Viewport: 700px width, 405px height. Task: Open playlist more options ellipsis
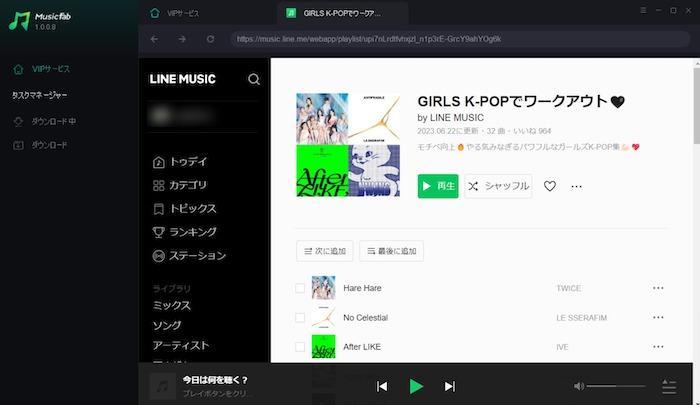click(x=576, y=187)
